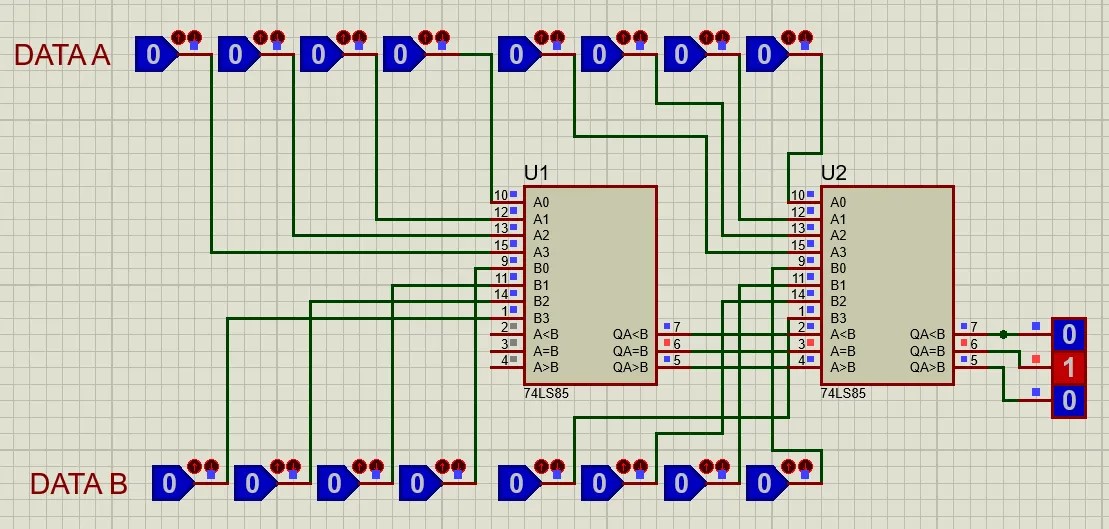Click 74LS85 value text under U1
The width and height of the screenshot is (1109, 529).
(545, 393)
